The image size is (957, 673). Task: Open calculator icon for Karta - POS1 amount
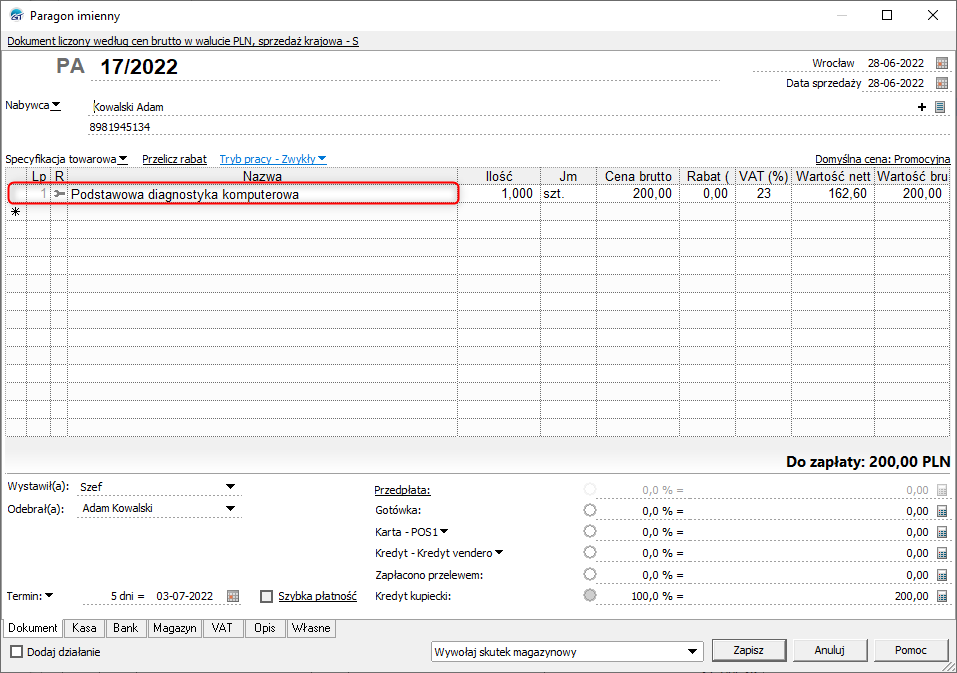point(942,533)
